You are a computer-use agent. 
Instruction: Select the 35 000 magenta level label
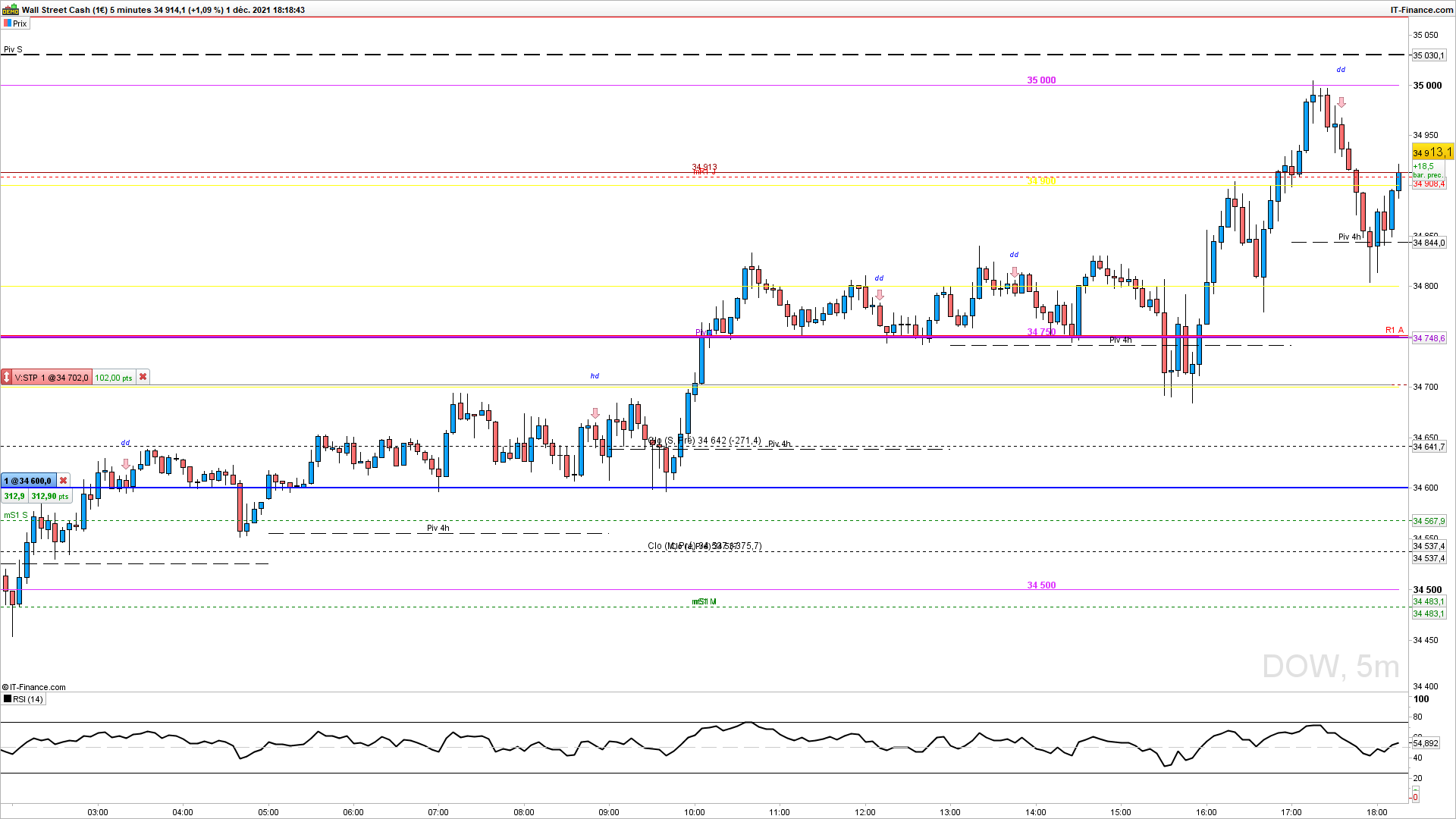(x=1041, y=80)
